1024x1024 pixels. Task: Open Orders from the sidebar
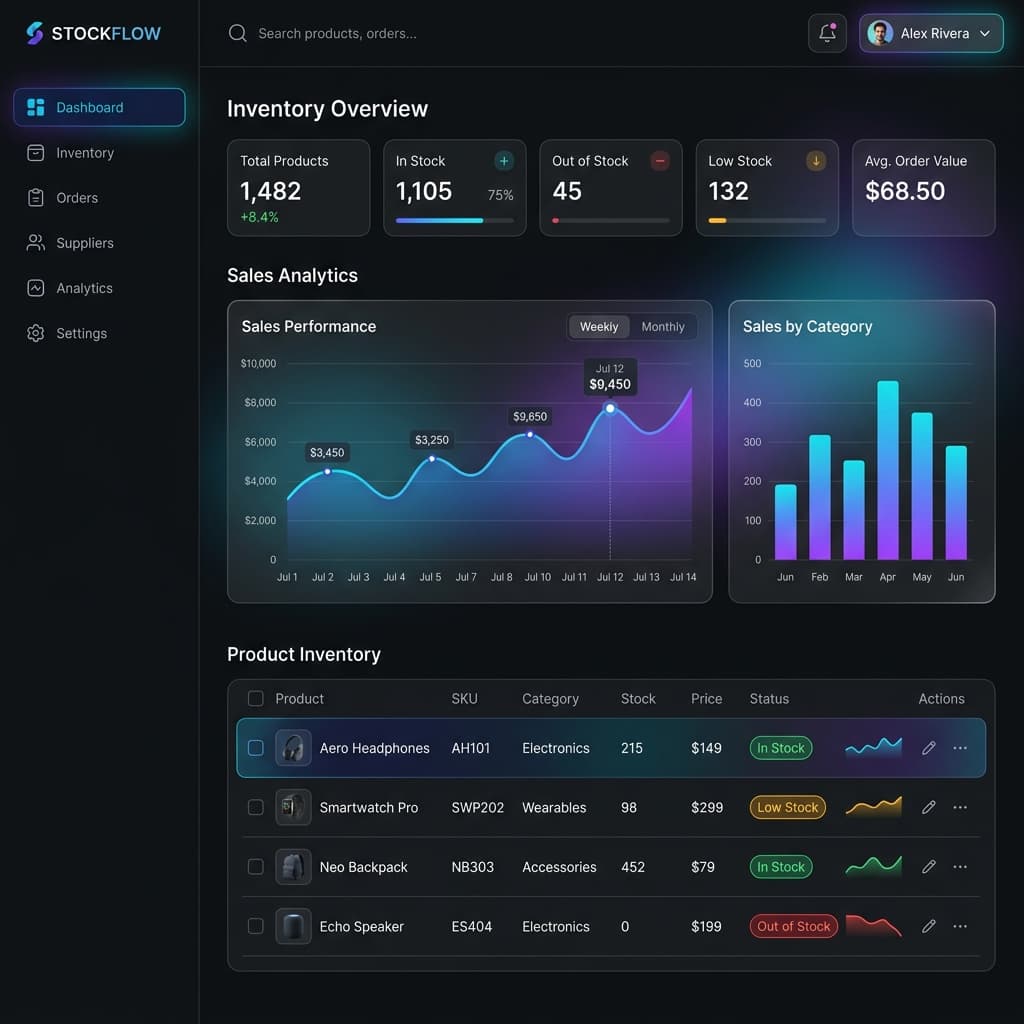[77, 198]
